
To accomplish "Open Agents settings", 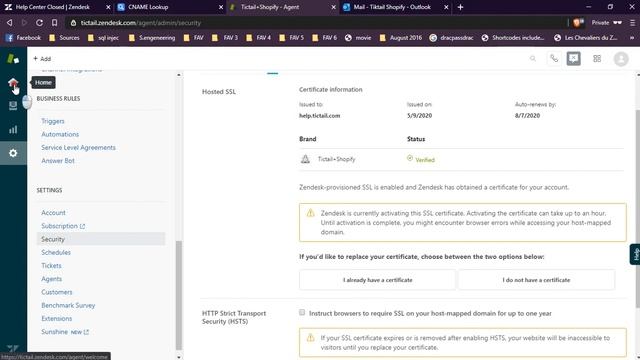I will coord(51,279).
